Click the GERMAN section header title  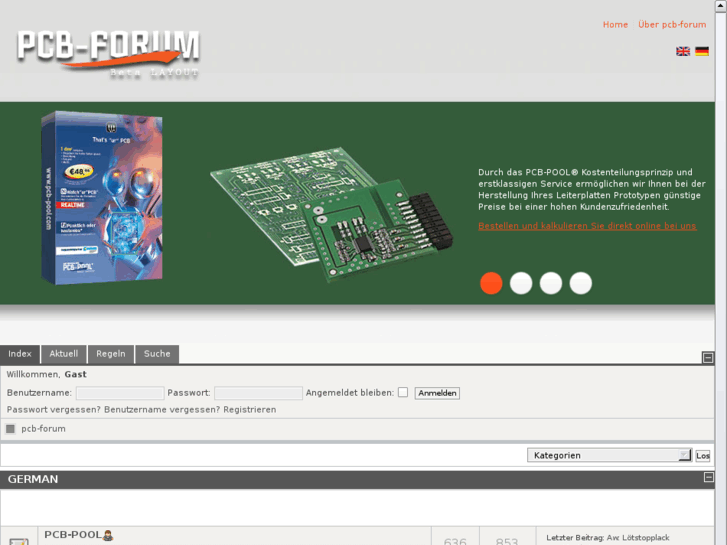point(33,479)
